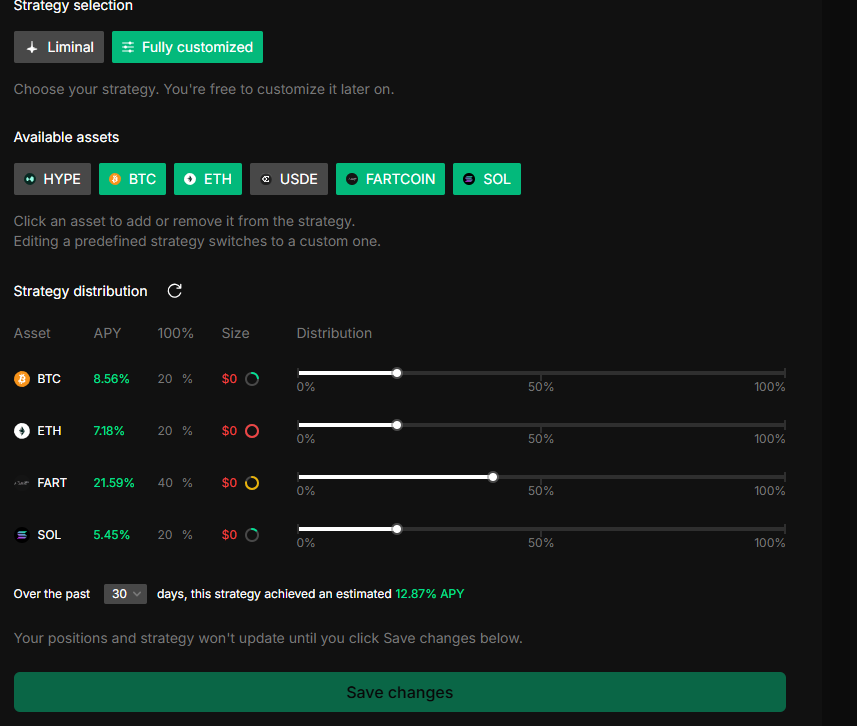Viewport: 857px width, 726px height.
Task: Edit the BTC percentage field
Action: point(166,379)
